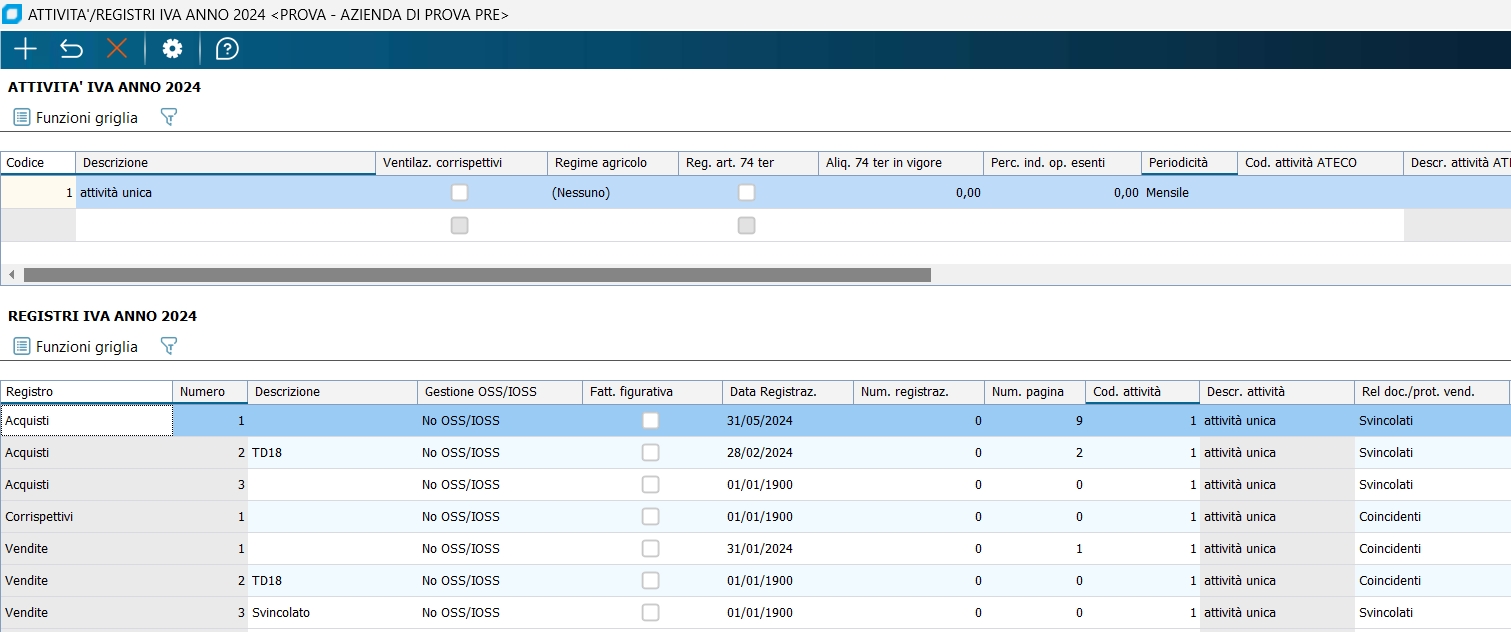Open help with the question mark icon
This screenshot has height=632, width=1511.
pyautogui.click(x=227, y=49)
